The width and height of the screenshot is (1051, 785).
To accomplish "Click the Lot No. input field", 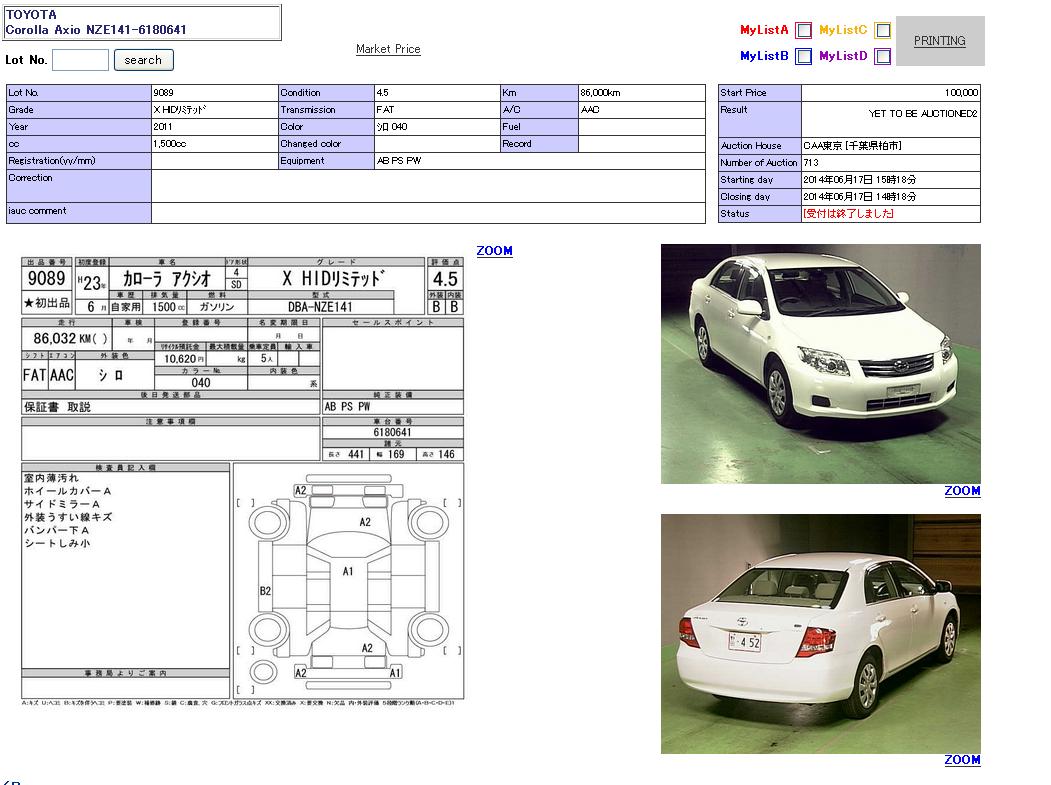I will pos(80,60).
